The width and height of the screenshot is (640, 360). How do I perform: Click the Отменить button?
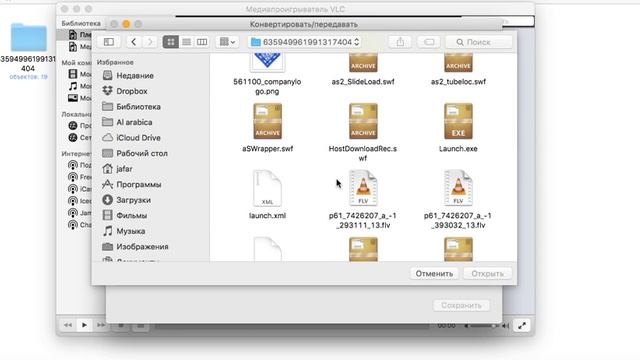coord(434,273)
